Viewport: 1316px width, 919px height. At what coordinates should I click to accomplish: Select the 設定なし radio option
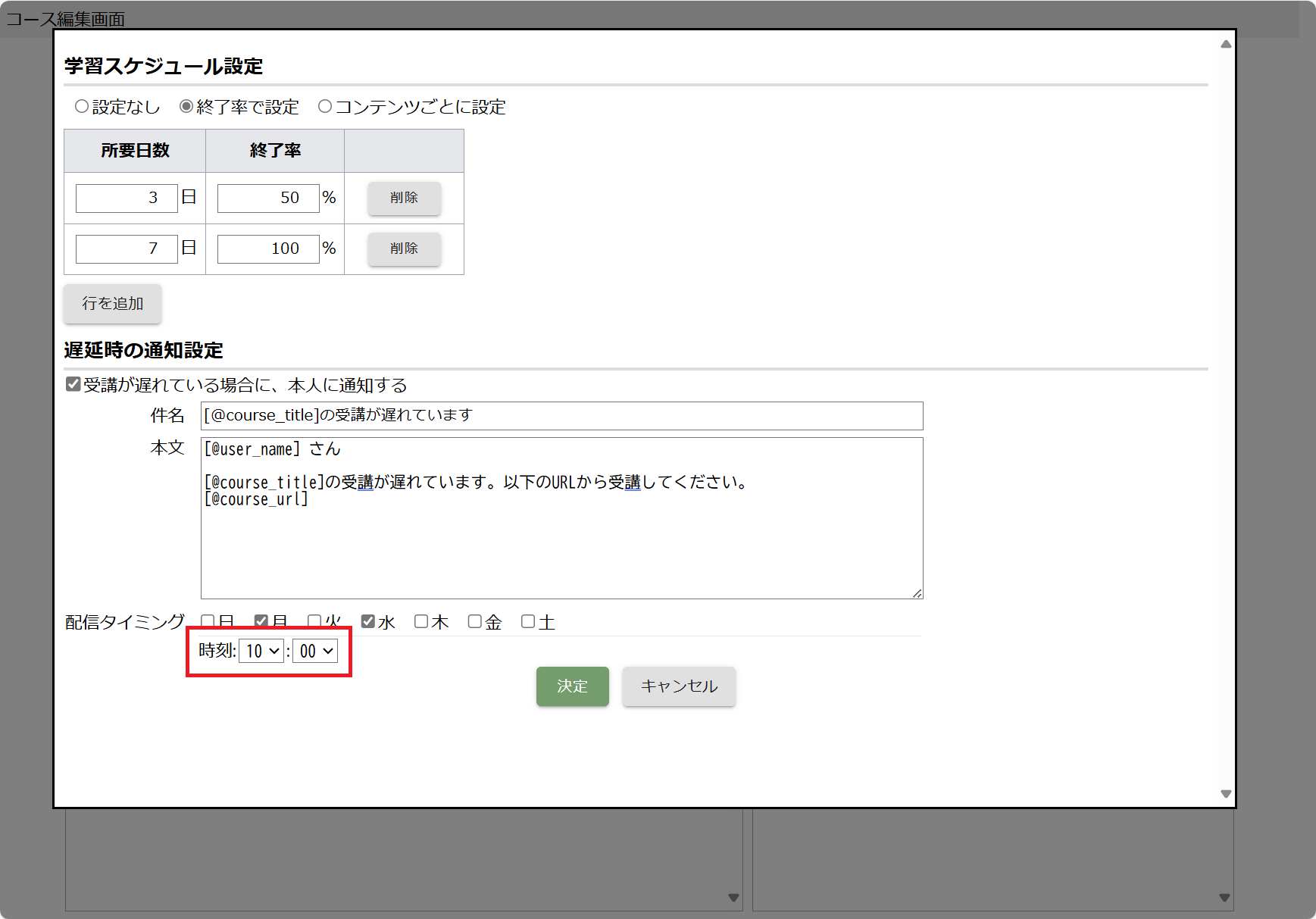pos(82,107)
